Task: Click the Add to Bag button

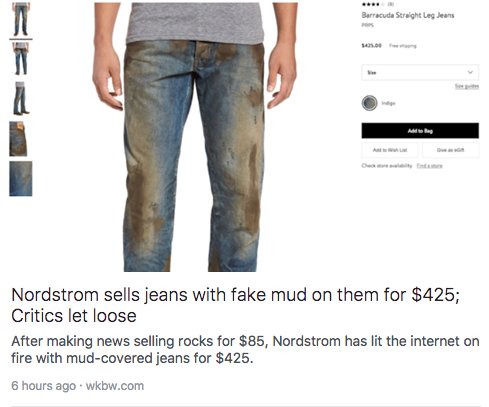Action: pyautogui.click(x=420, y=131)
